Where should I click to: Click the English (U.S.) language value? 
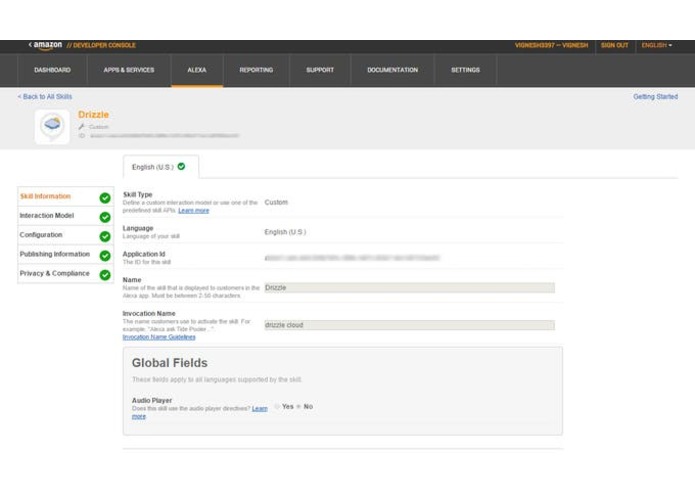285,232
